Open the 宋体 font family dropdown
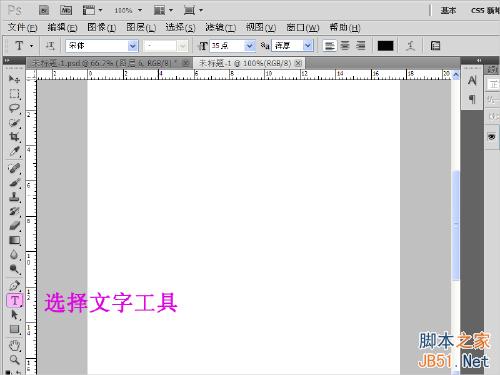This screenshot has height=375, width=500. 133,46
